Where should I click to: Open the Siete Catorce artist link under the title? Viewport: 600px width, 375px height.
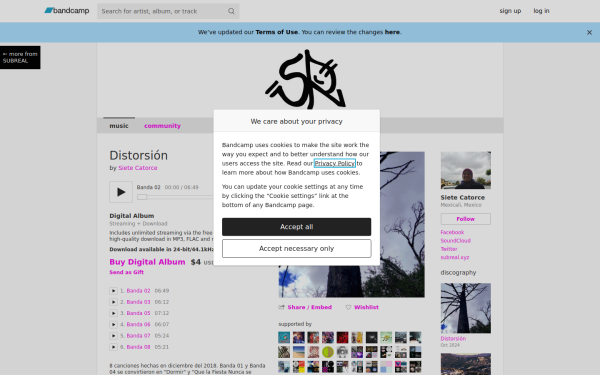pyautogui.click(x=138, y=168)
